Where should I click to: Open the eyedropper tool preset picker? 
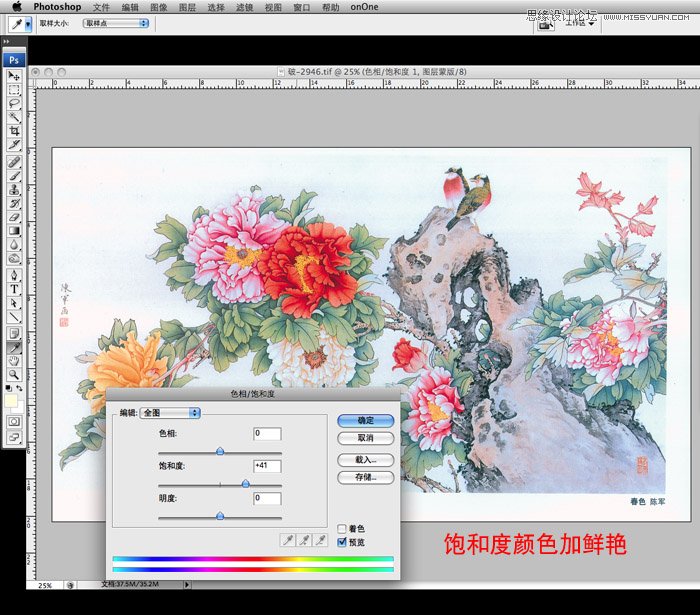(x=28, y=24)
